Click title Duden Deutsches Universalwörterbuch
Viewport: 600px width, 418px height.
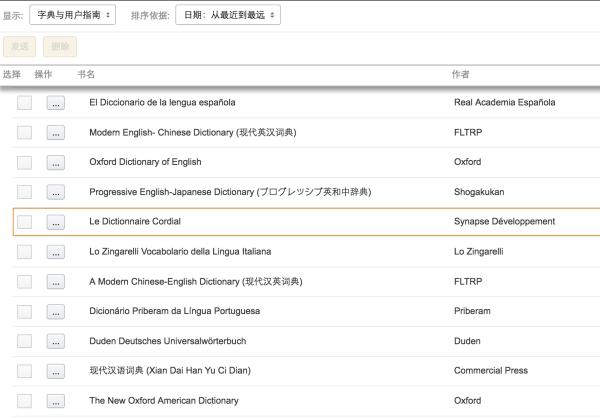(x=168, y=341)
